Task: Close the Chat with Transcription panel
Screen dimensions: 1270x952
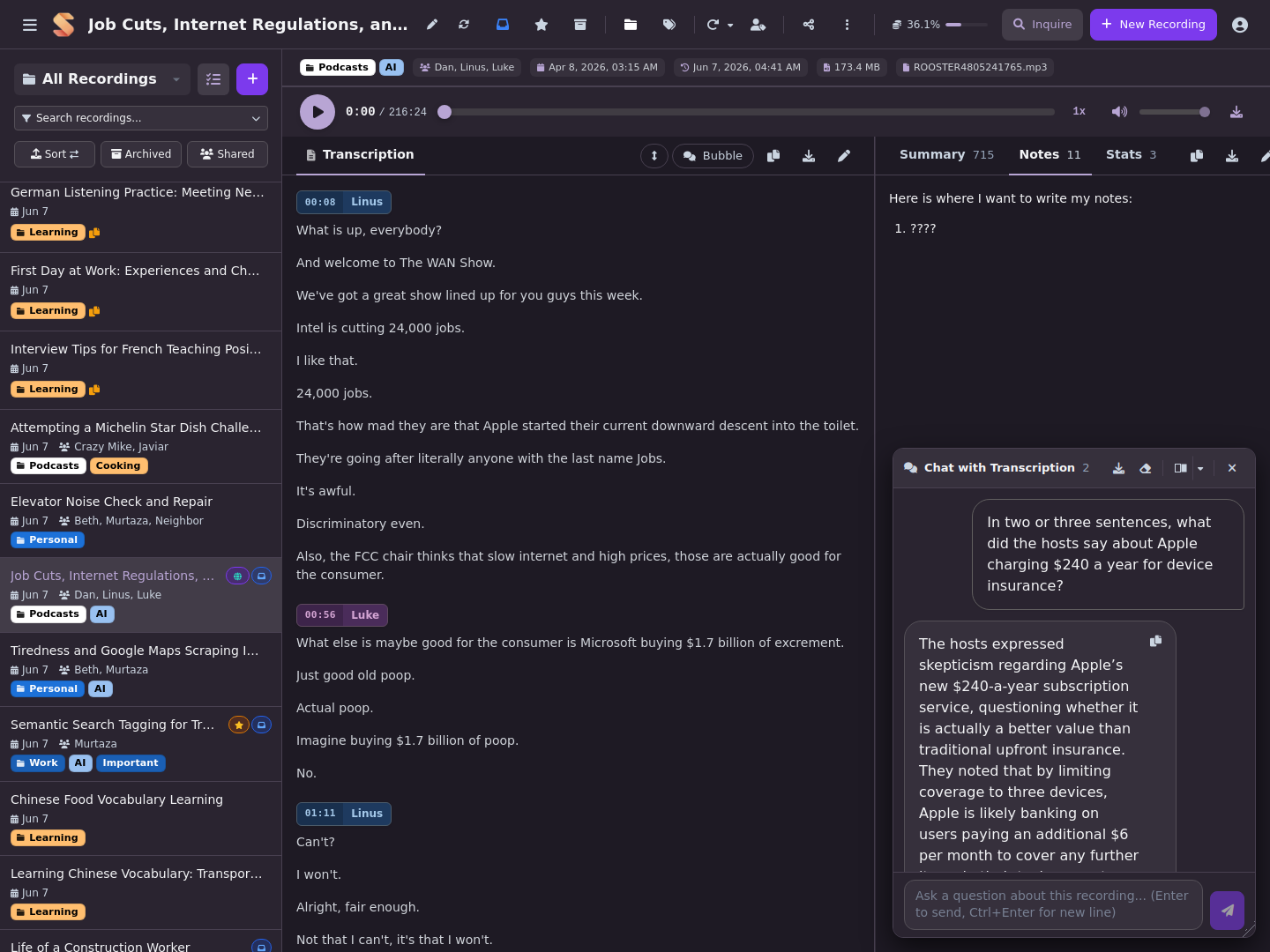Action: (1232, 468)
